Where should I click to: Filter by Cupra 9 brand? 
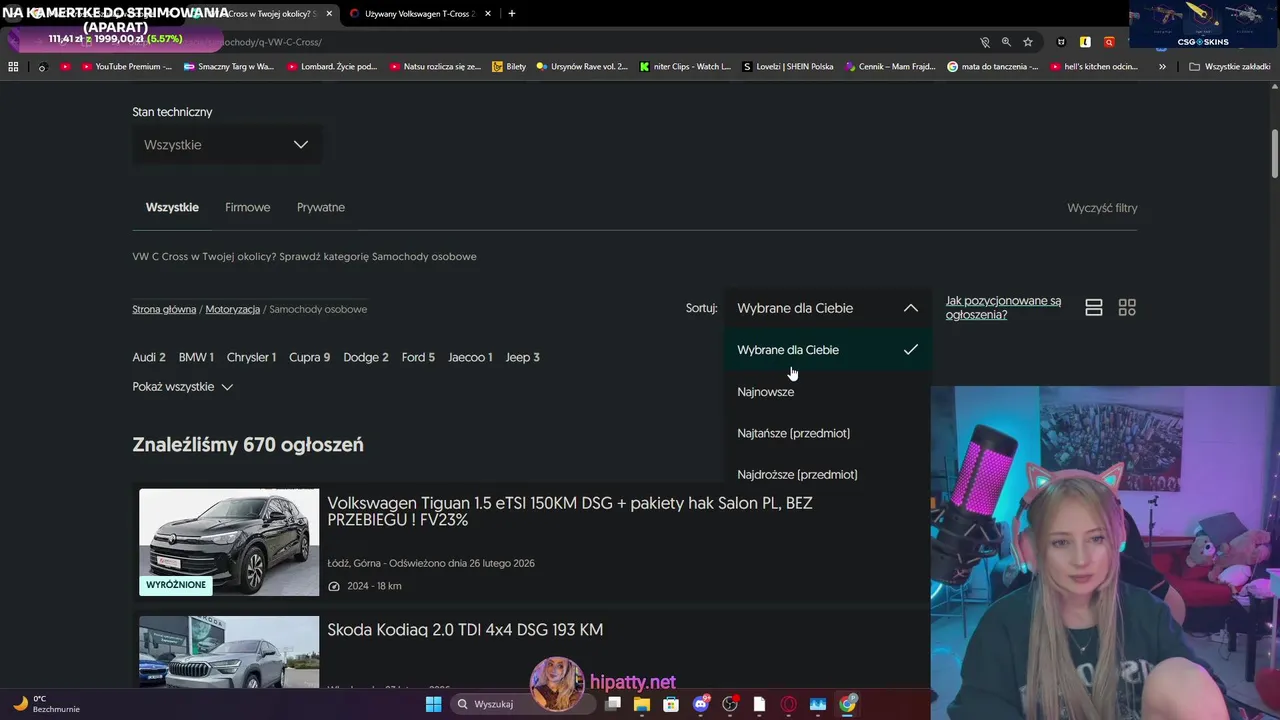point(310,357)
